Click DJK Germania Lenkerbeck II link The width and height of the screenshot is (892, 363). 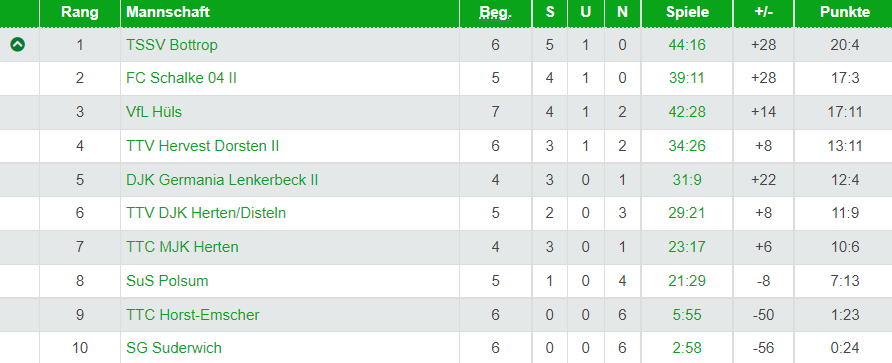pyautogui.click(x=222, y=180)
